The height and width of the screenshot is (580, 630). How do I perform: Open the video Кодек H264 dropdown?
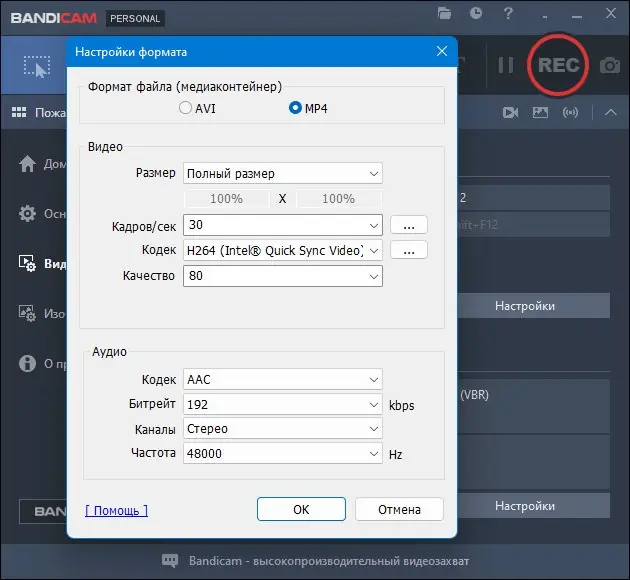click(x=282, y=251)
